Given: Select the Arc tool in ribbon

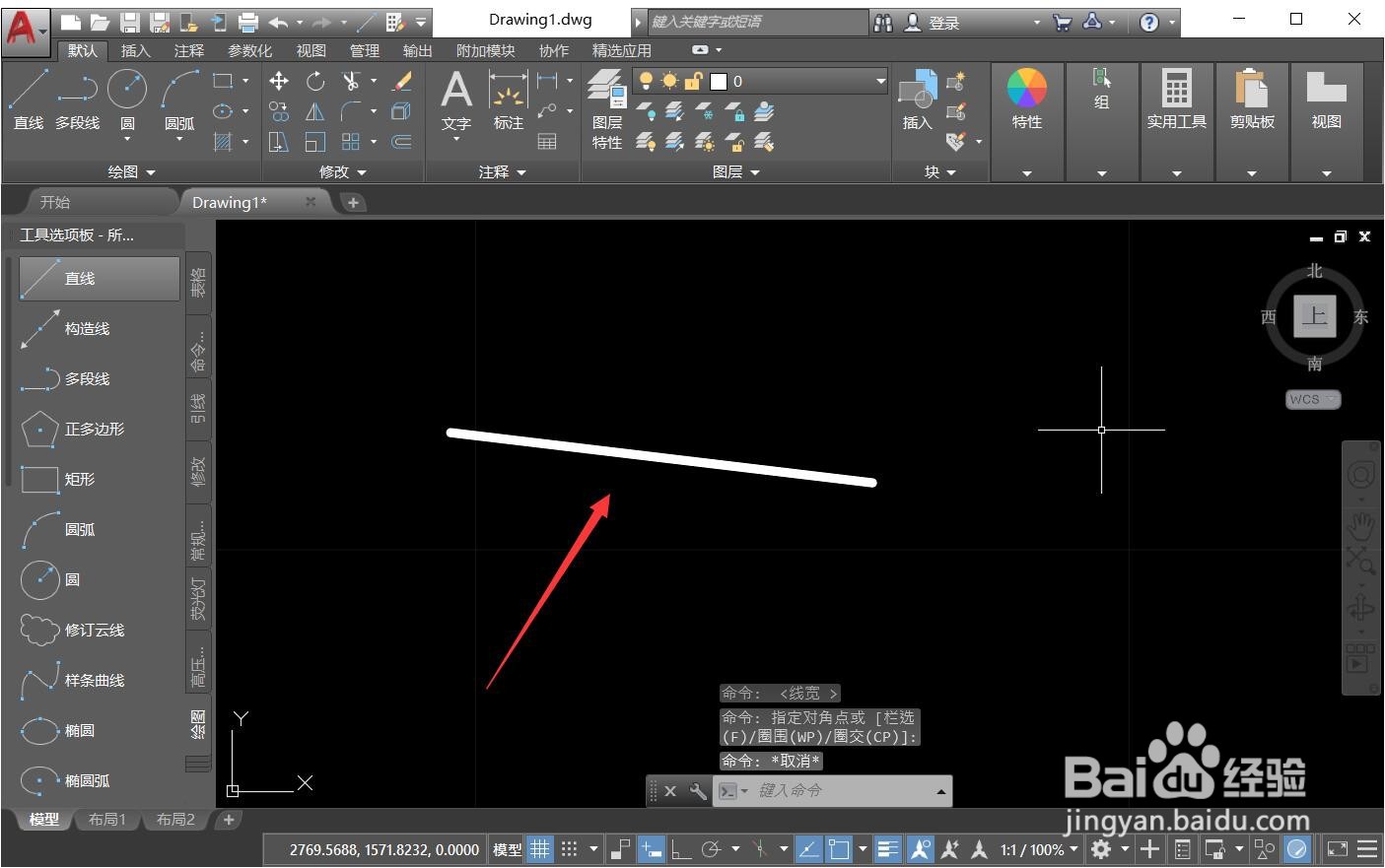Looking at the screenshot, I should (x=179, y=100).
